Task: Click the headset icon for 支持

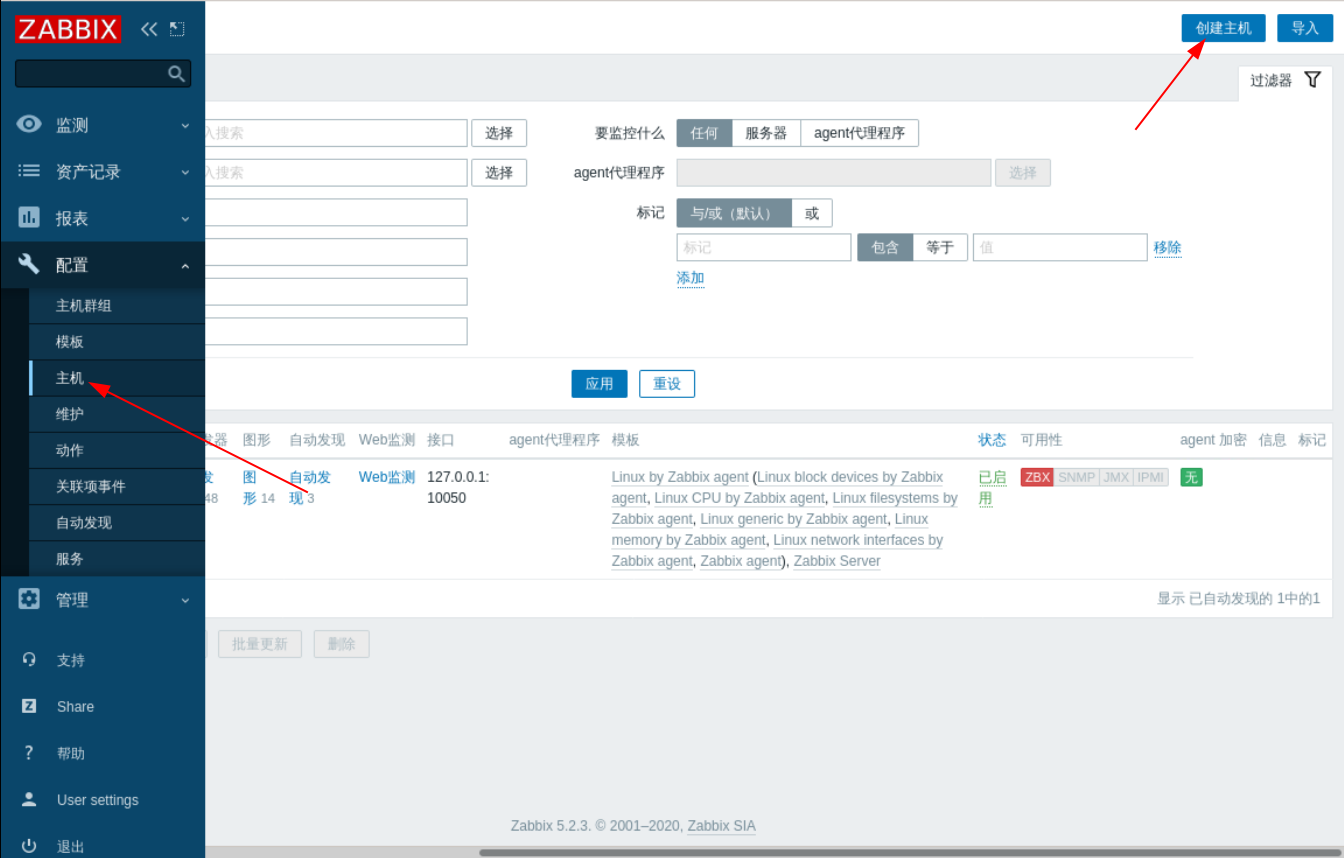Action: click(x=29, y=659)
